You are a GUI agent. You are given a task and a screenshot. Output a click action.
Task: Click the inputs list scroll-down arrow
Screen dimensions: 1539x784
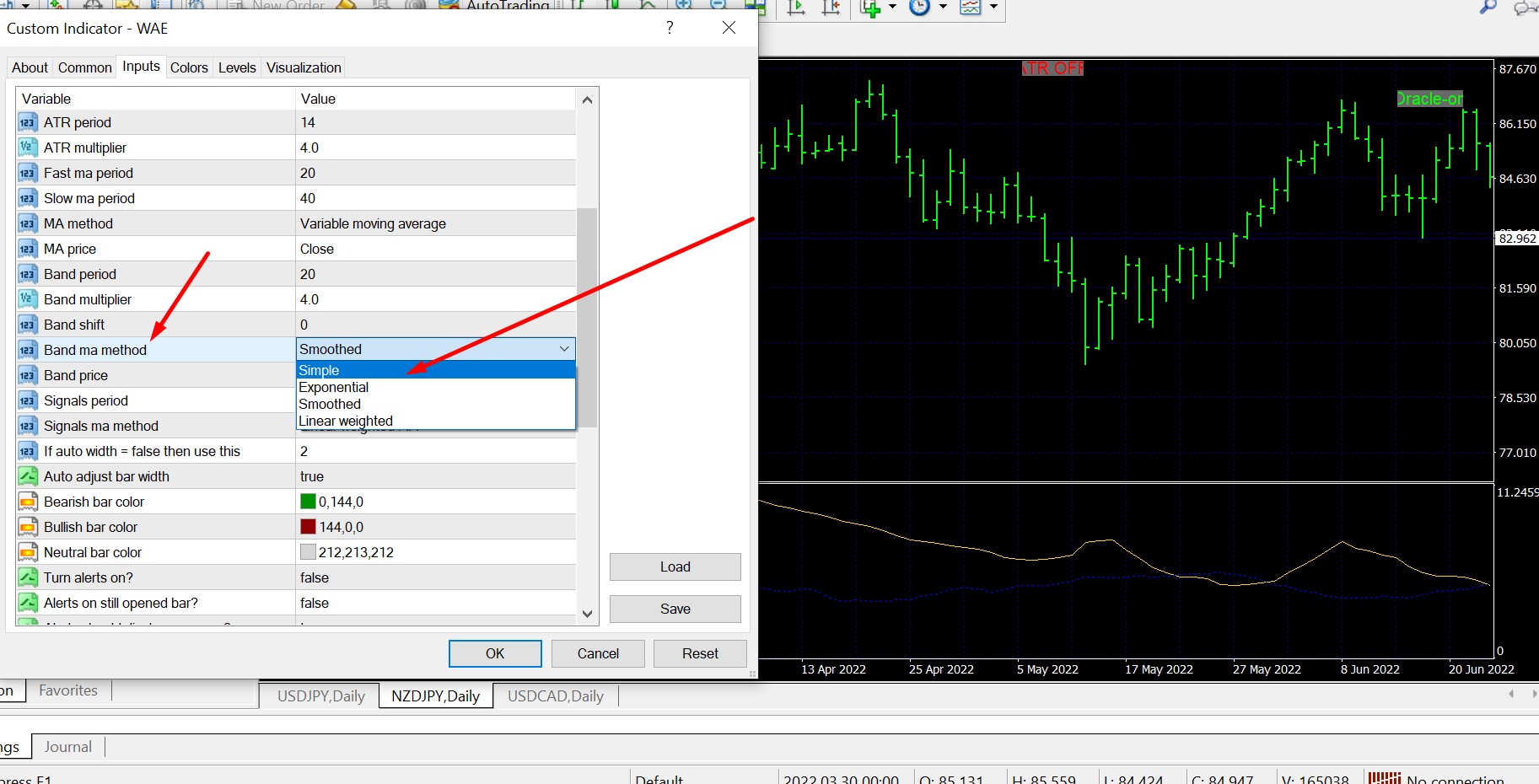click(588, 614)
